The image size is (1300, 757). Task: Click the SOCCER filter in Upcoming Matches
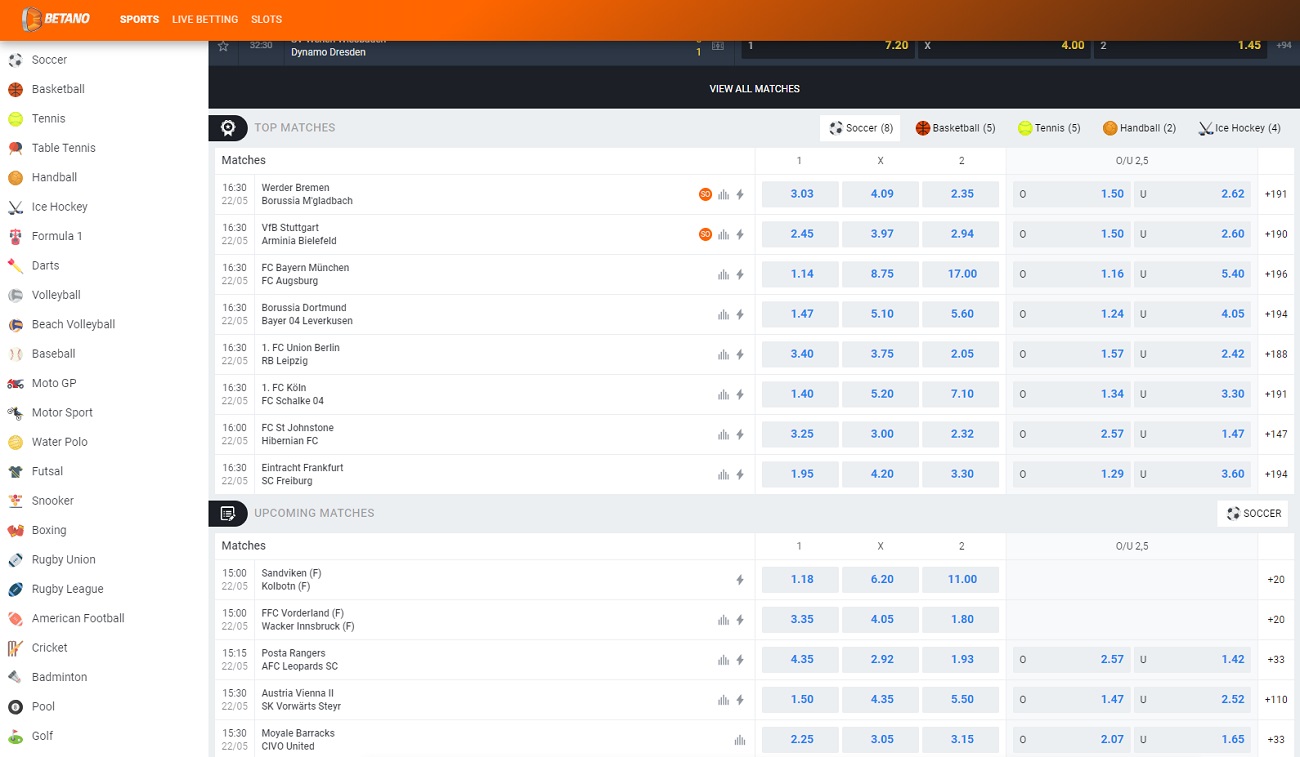click(1253, 513)
